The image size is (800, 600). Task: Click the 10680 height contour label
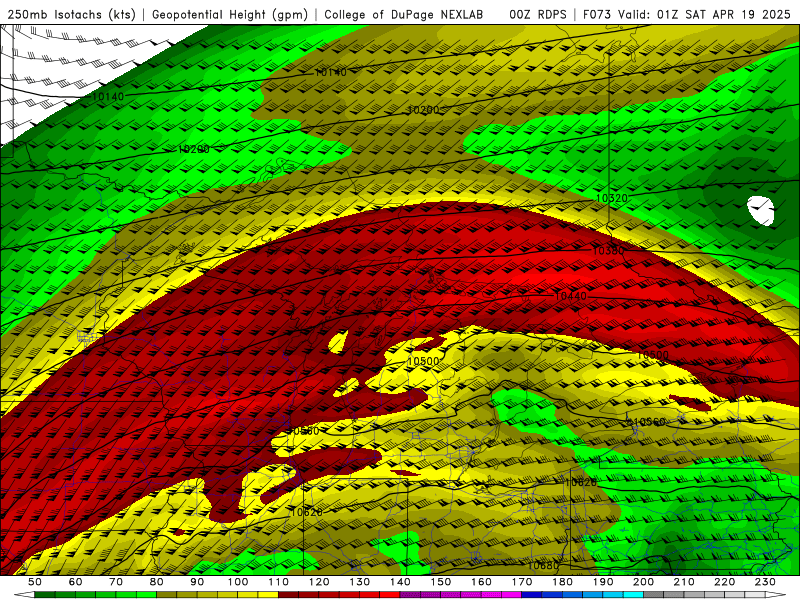(x=543, y=566)
